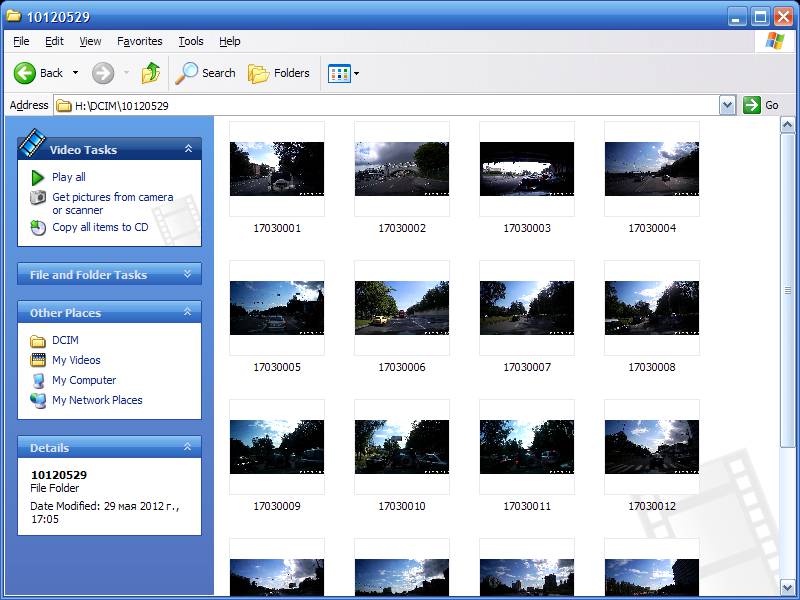
Task: Open the Address bar dropdown
Action: pos(727,106)
